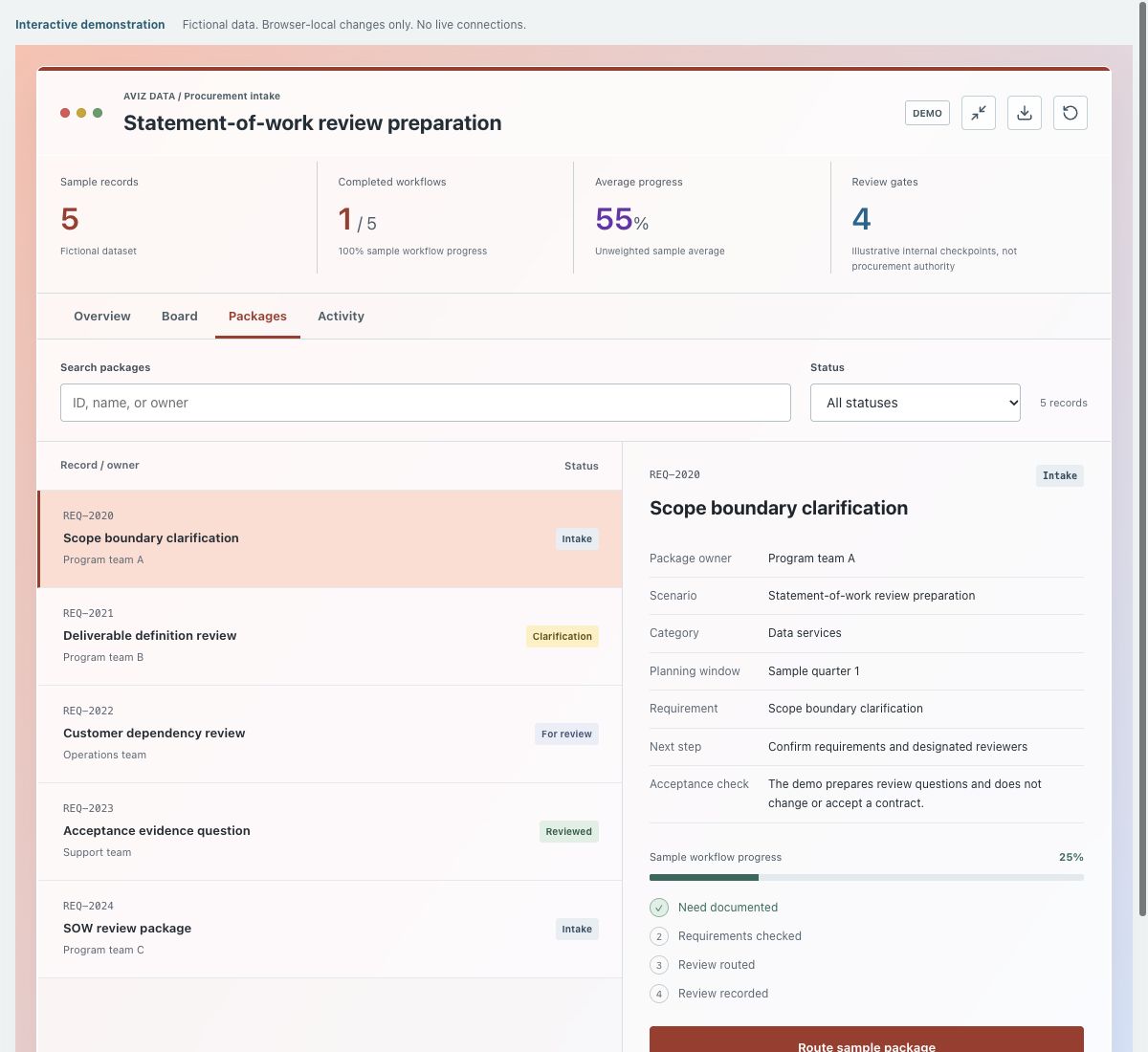1148x1052 pixels.
Task: Select the Packages tab
Action: (257, 317)
